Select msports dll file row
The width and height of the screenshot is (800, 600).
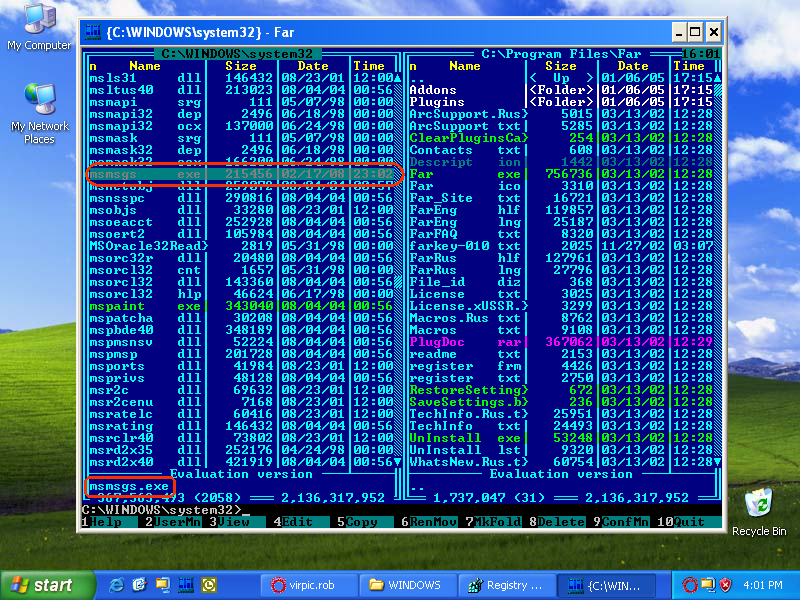point(241,366)
